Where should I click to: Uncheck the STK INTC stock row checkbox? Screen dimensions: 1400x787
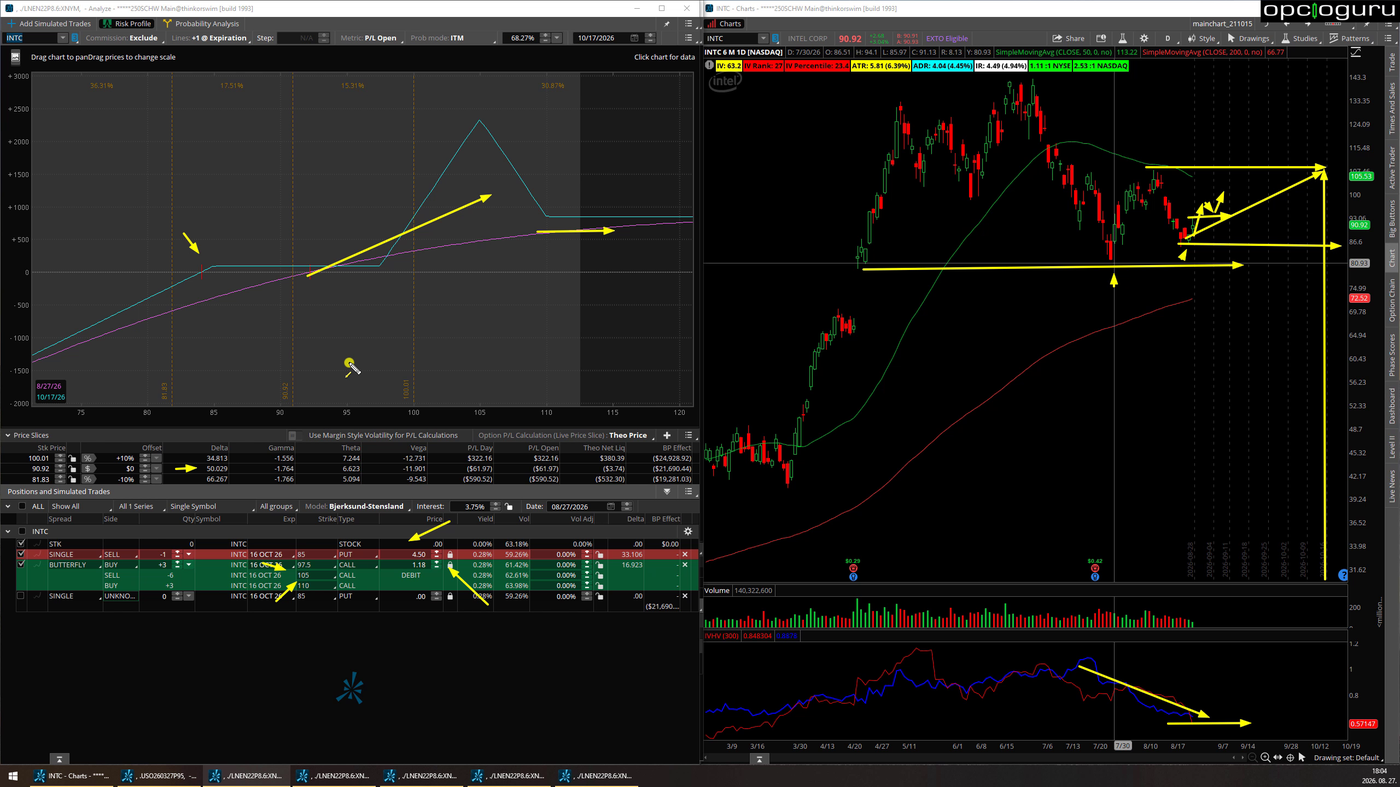point(21,544)
